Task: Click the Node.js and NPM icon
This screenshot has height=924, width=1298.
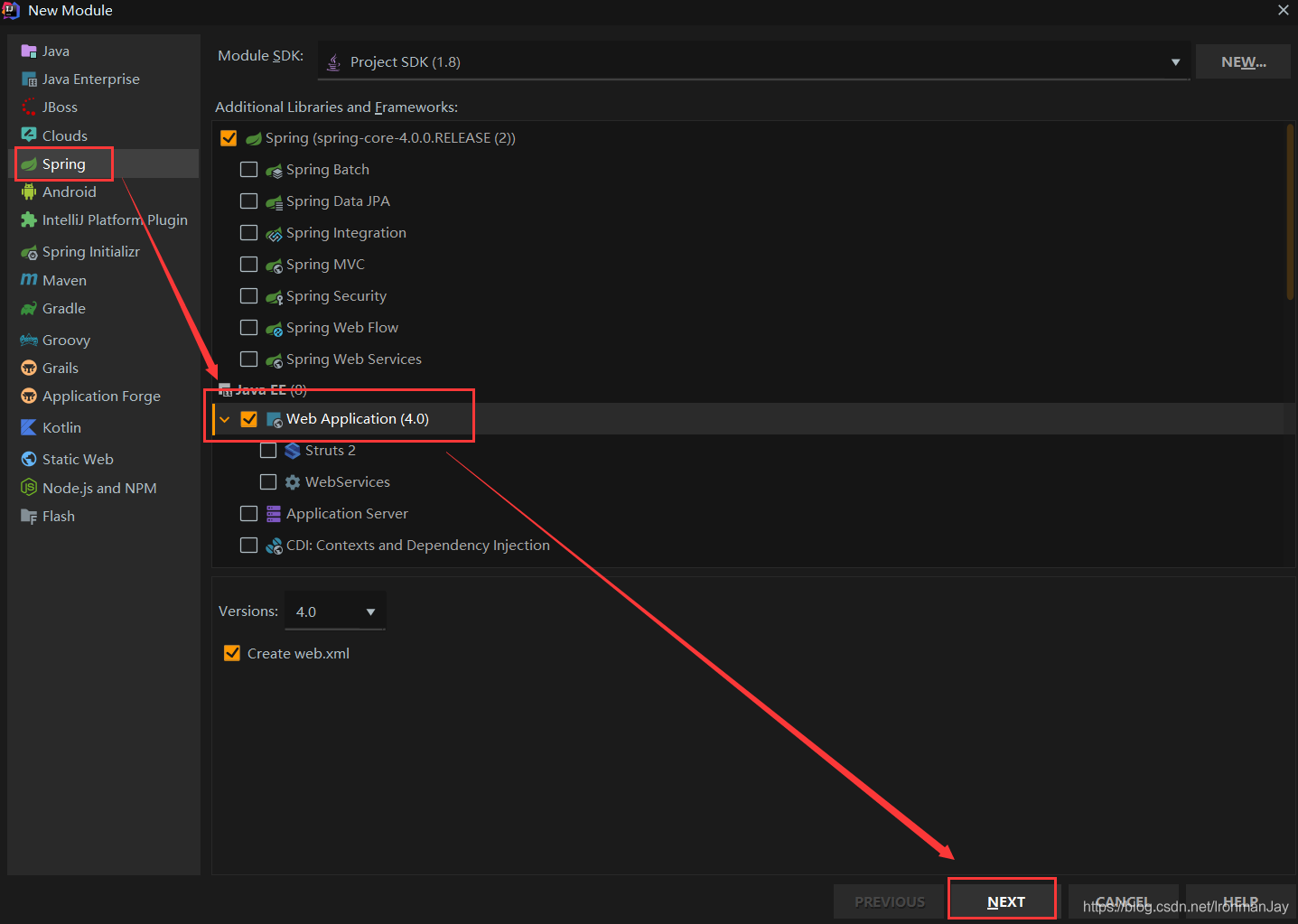Action: click(29, 489)
